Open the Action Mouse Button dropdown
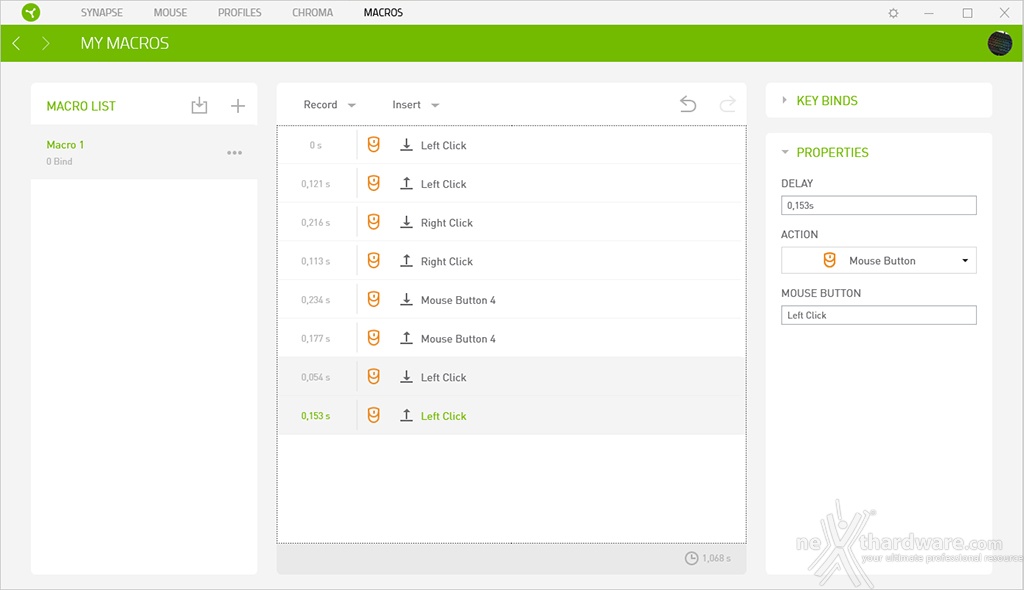 (x=879, y=260)
